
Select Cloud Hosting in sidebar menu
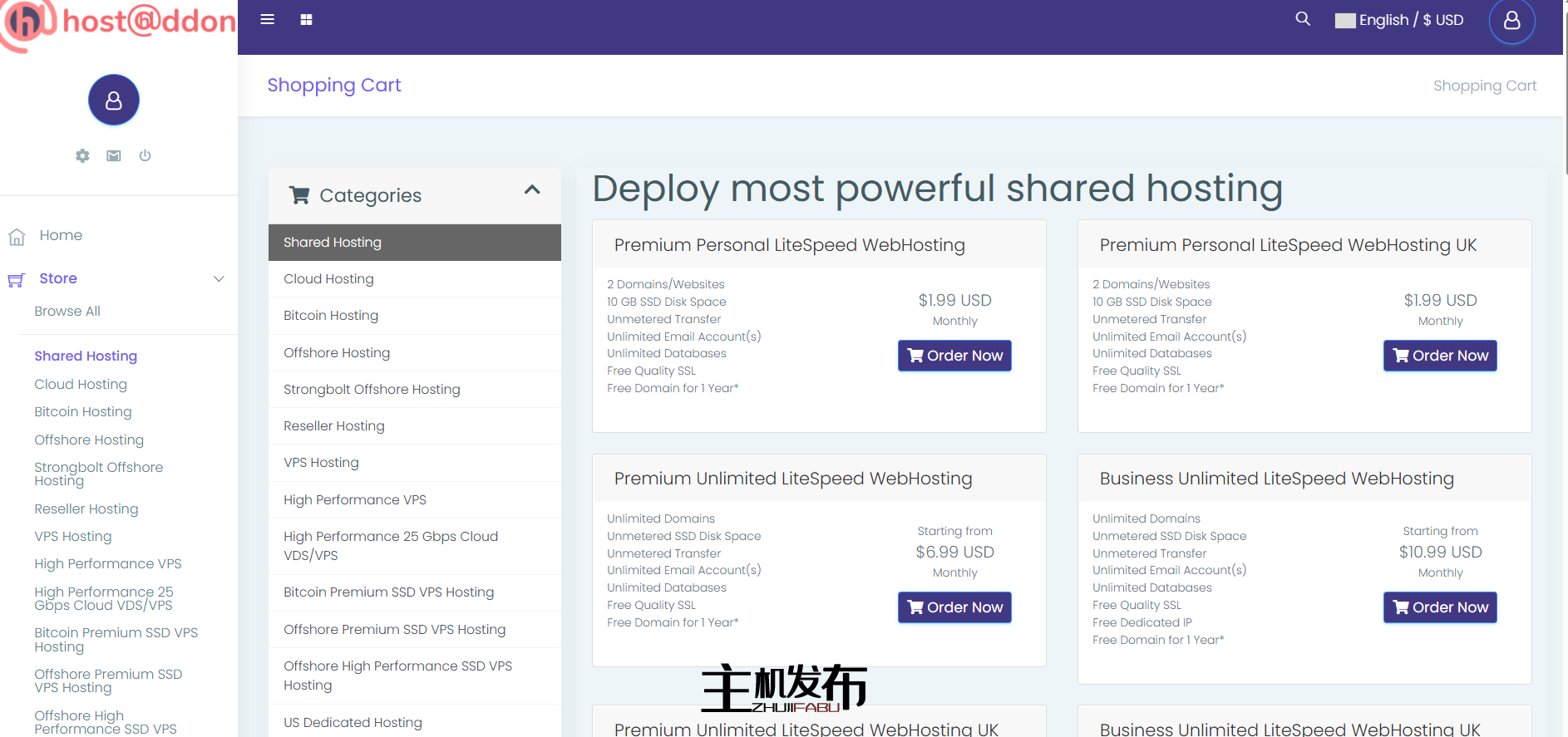pyautogui.click(x=81, y=384)
